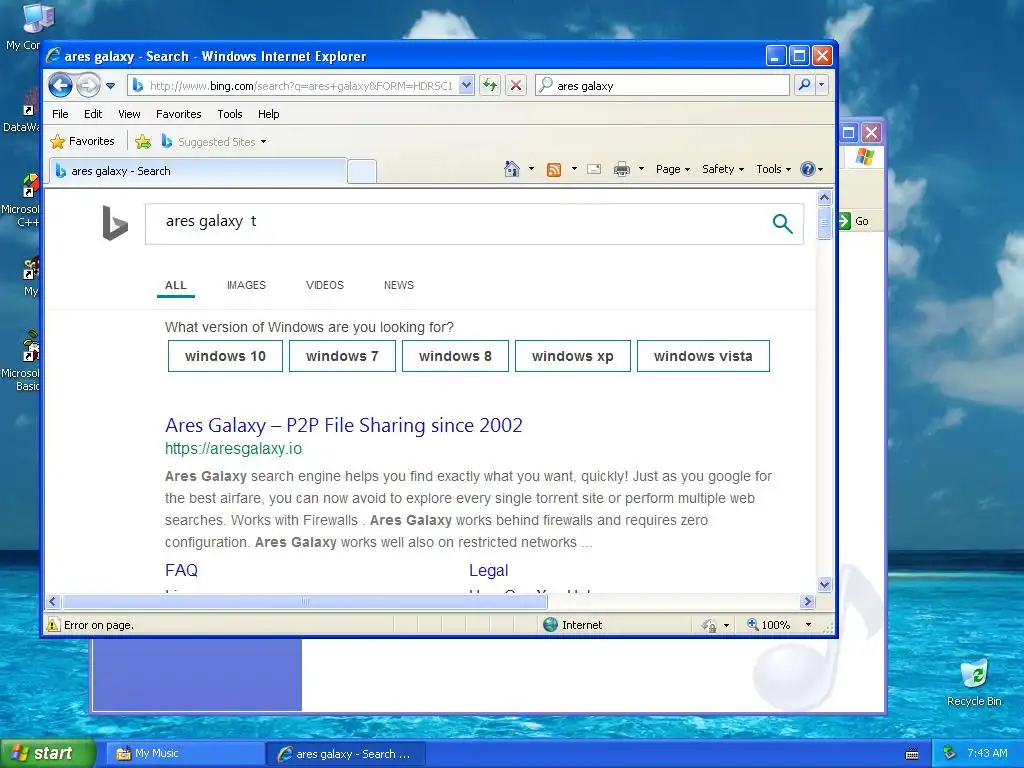Choose the windows 7 suggestion button

coord(342,356)
